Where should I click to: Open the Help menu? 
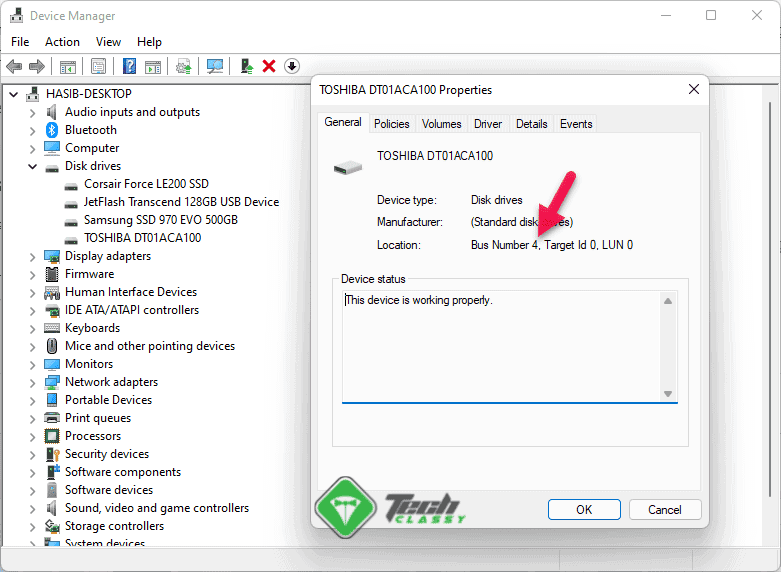point(149,42)
